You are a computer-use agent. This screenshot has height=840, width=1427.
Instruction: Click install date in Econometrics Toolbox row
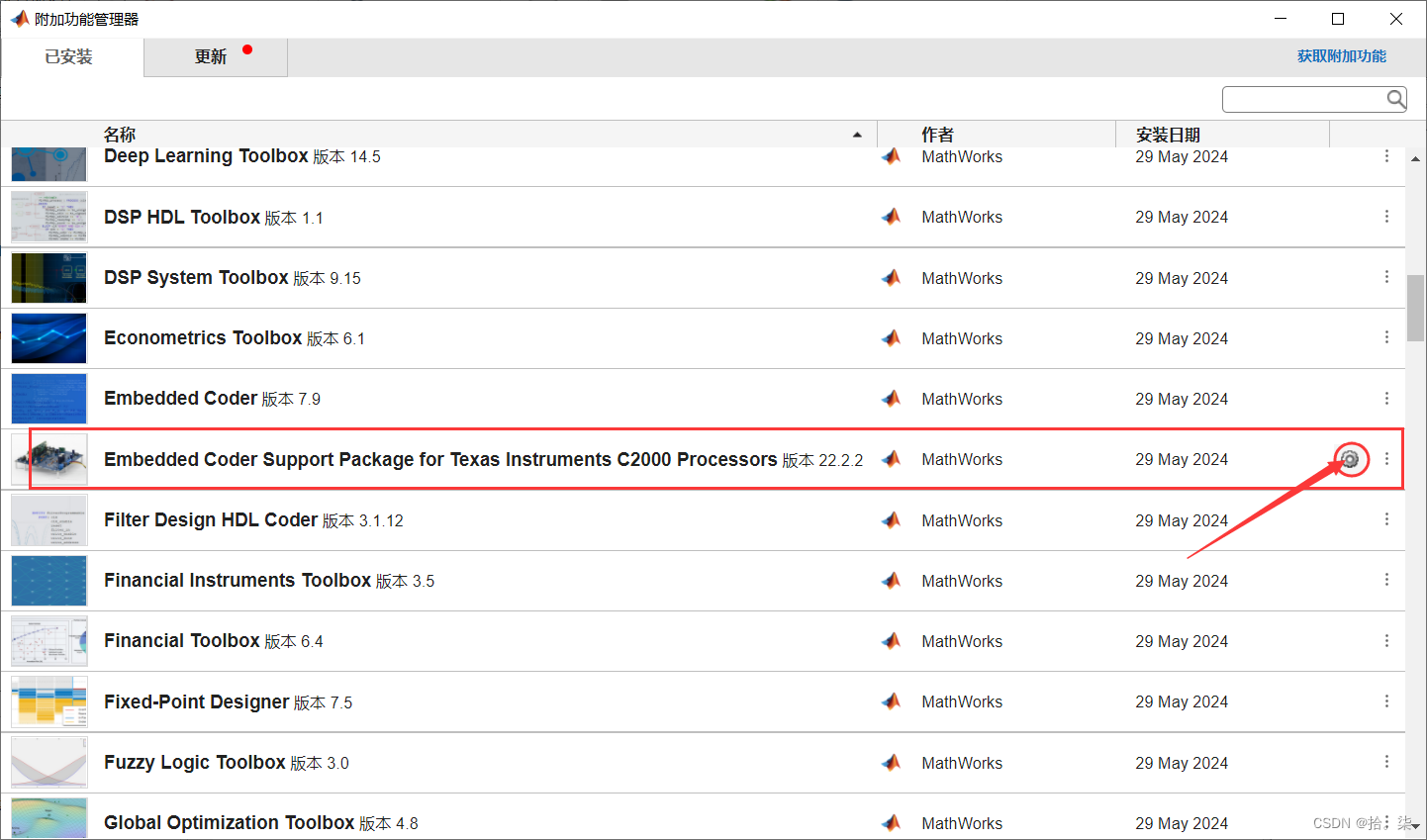point(1182,338)
